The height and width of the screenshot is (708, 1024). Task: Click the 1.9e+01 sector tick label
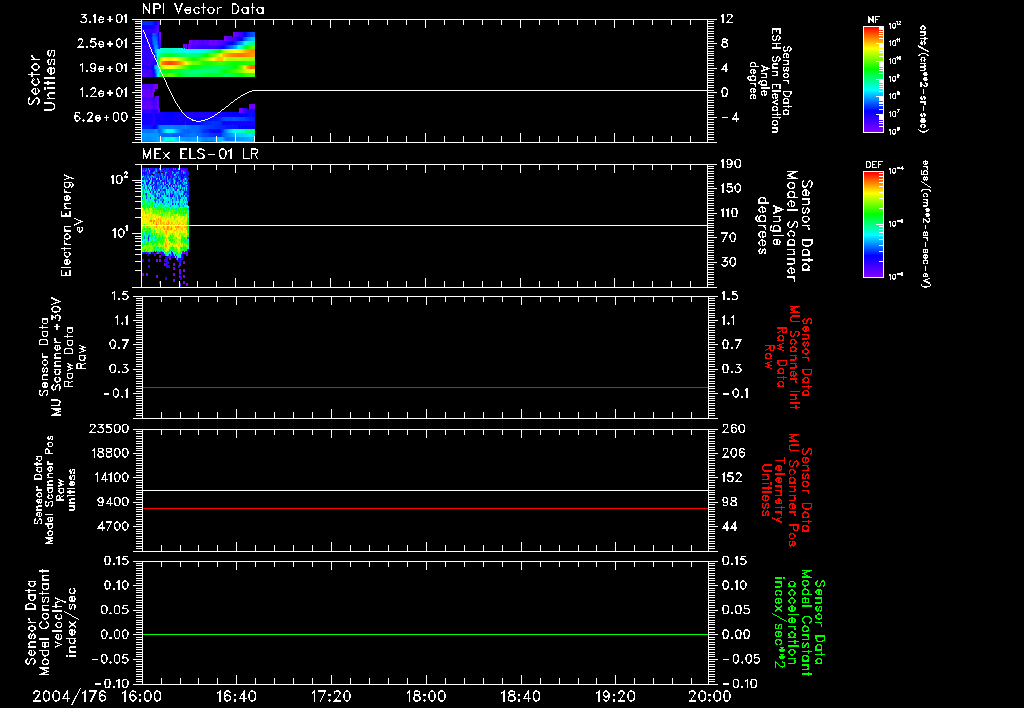click(x=104, y=68)
